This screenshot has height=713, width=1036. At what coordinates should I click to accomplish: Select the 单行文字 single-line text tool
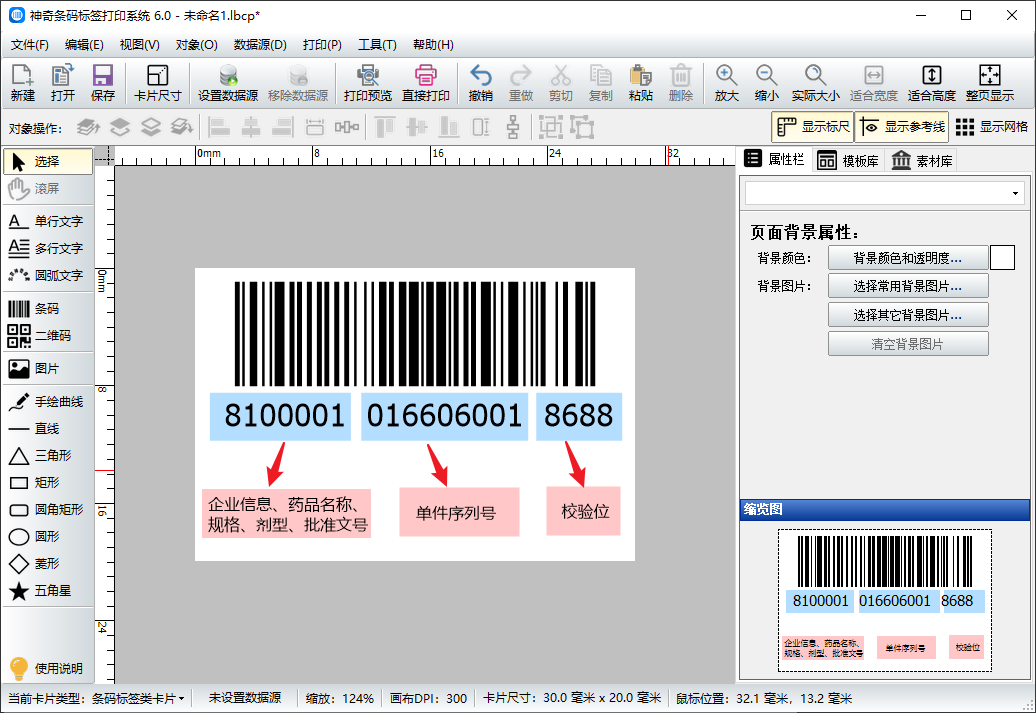(47, 221)
